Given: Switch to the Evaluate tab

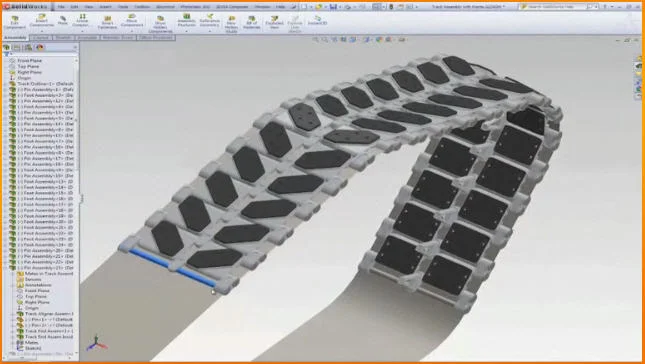Looking at the screenshot, I should [x=87, y=37].
